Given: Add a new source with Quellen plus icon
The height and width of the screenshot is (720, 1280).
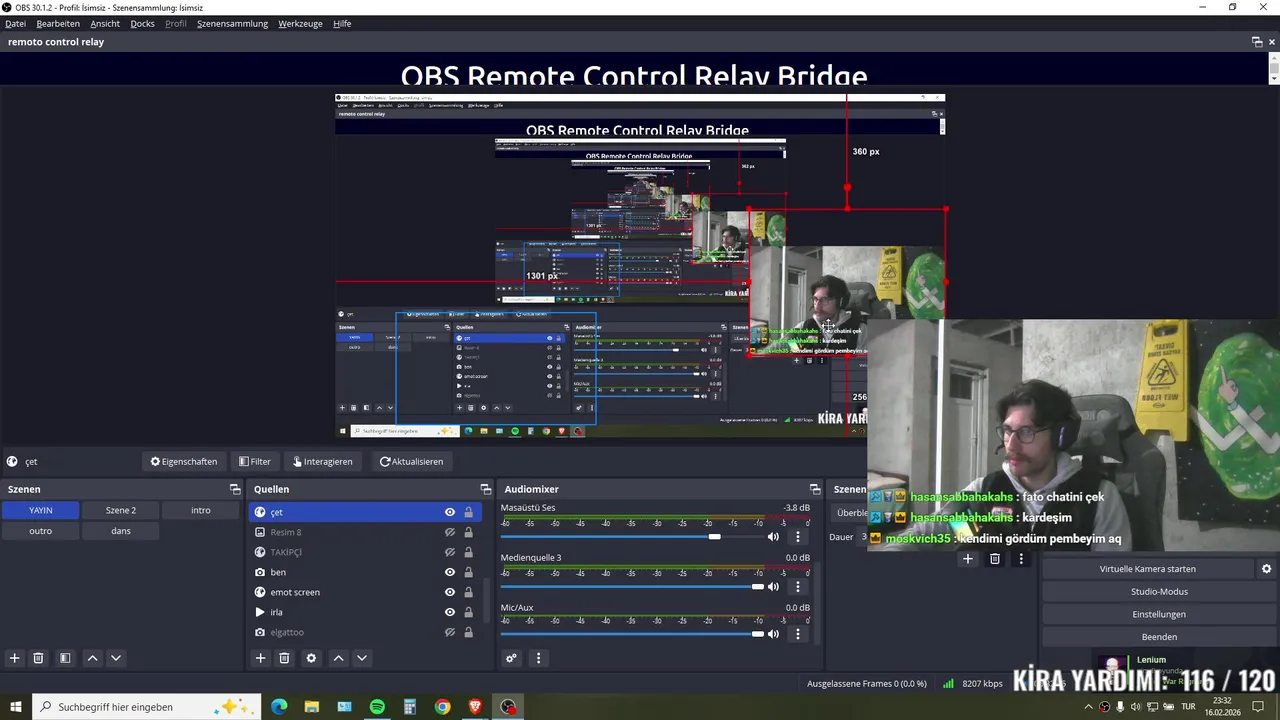Looking at the screenshot, I should tap(261, 658).
